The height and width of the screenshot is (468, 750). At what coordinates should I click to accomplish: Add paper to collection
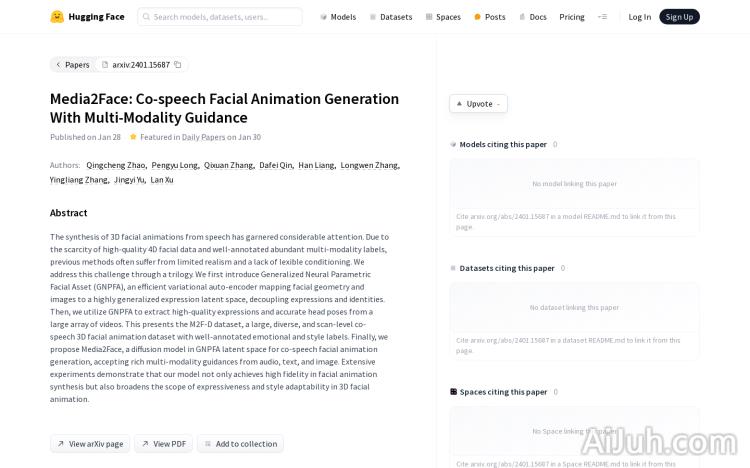240,444
